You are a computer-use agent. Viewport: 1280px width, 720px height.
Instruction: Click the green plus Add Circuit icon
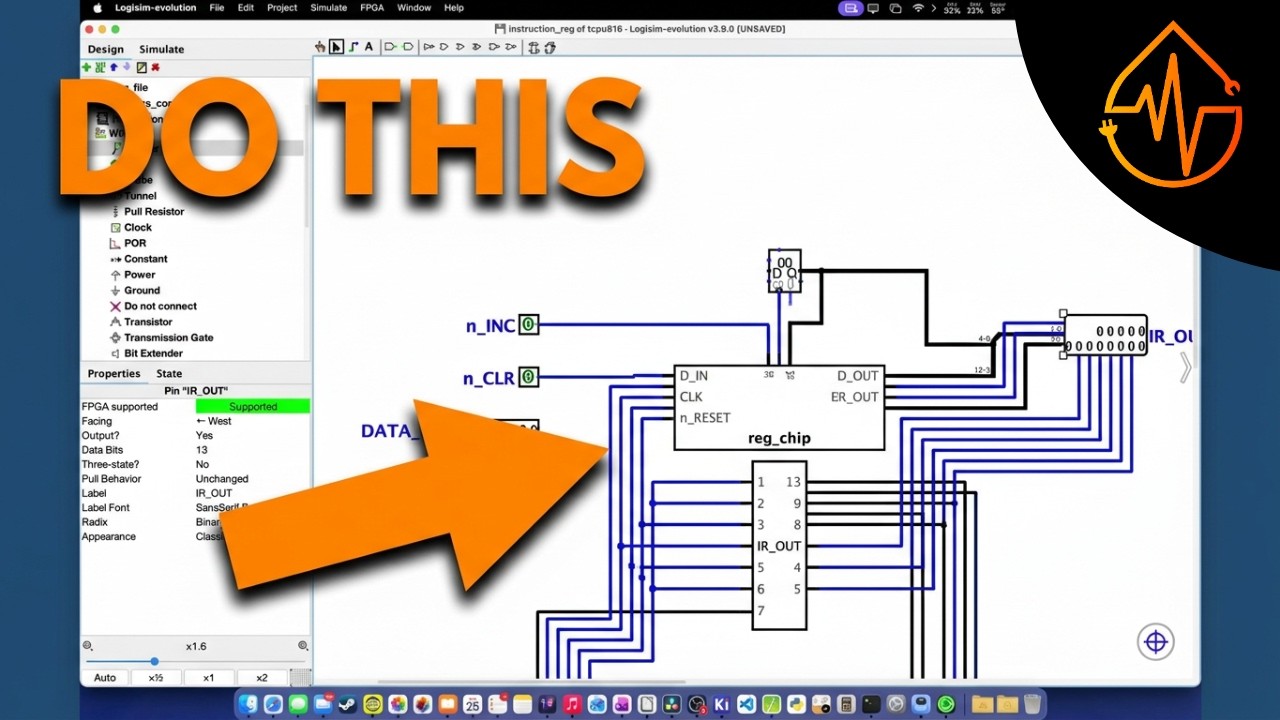pos(87,67)
